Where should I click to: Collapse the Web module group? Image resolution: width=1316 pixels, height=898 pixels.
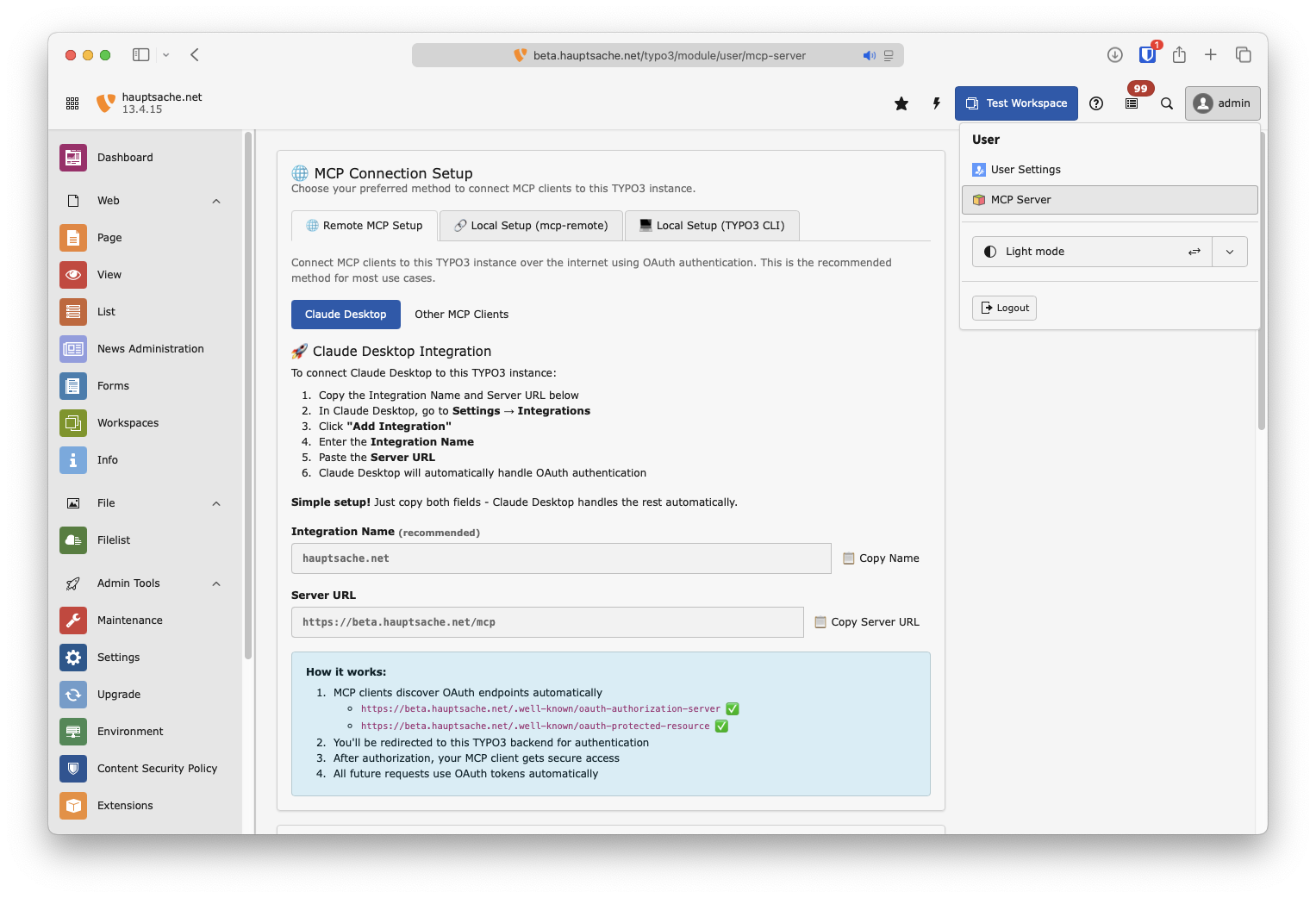click(216, 201)
